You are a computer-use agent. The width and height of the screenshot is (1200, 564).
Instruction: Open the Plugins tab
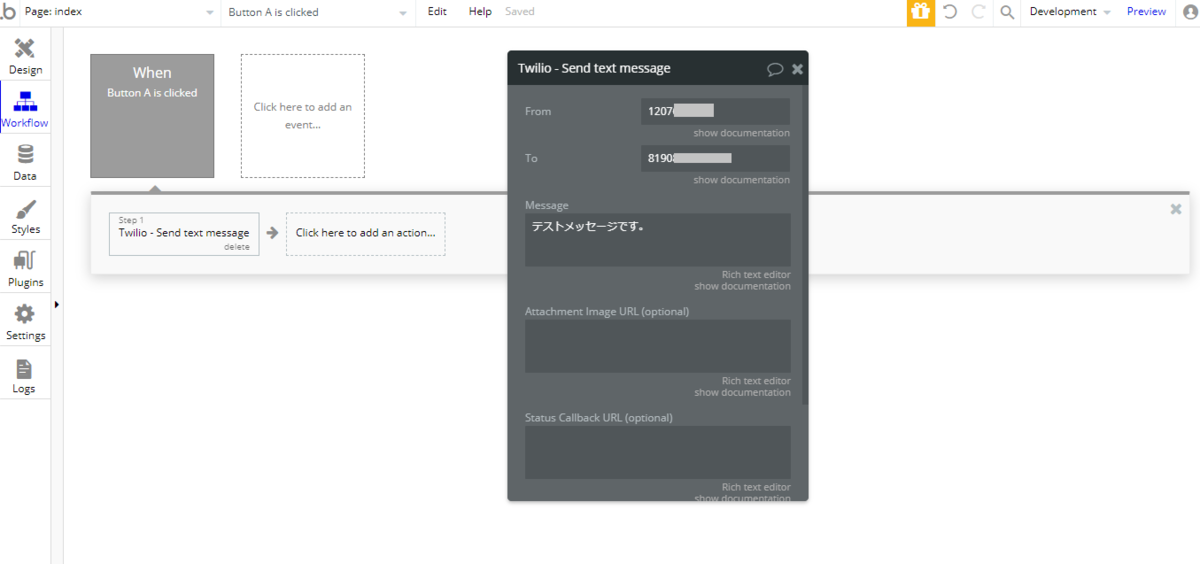25,268
